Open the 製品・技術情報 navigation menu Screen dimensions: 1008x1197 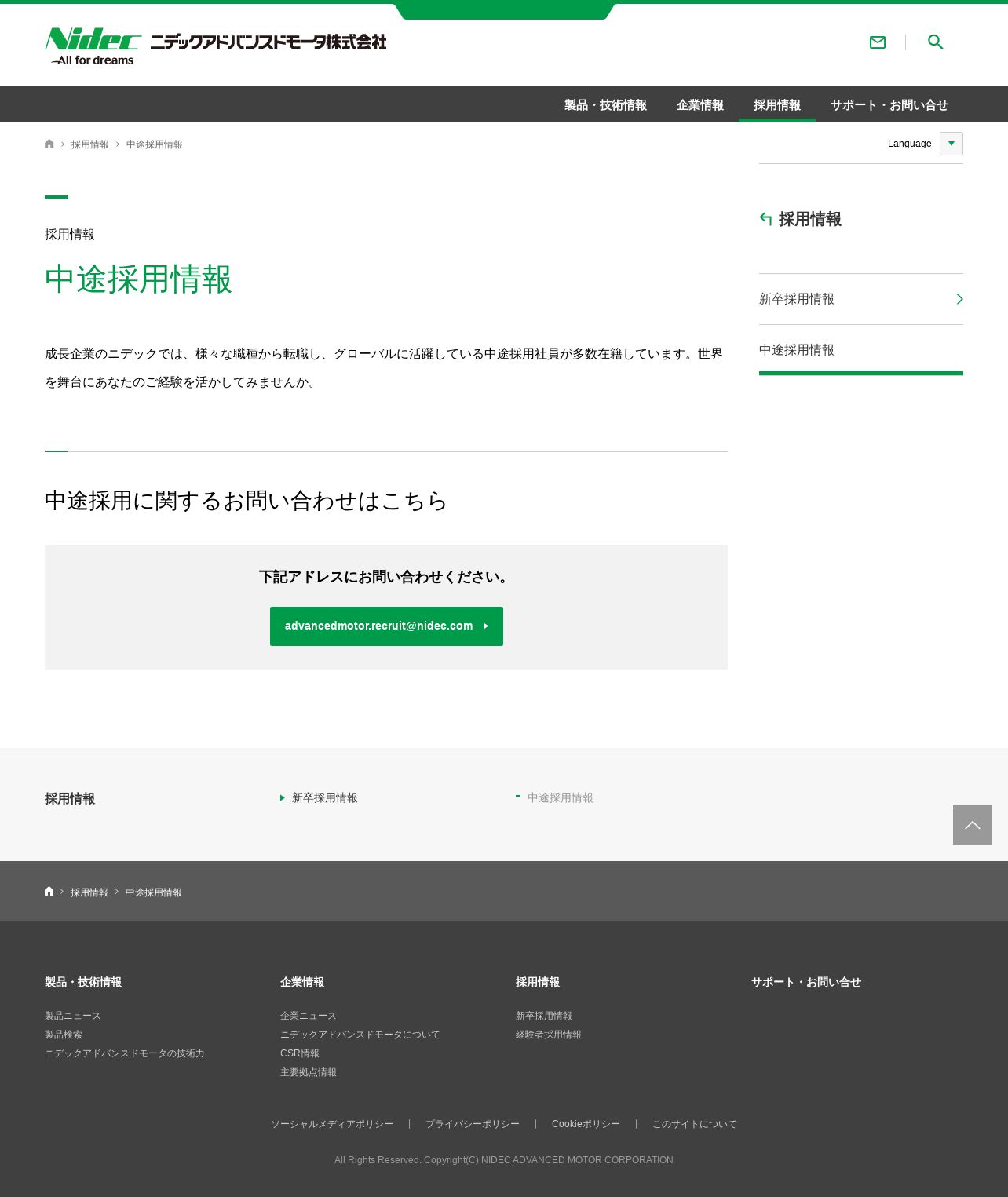coord(605,105)
